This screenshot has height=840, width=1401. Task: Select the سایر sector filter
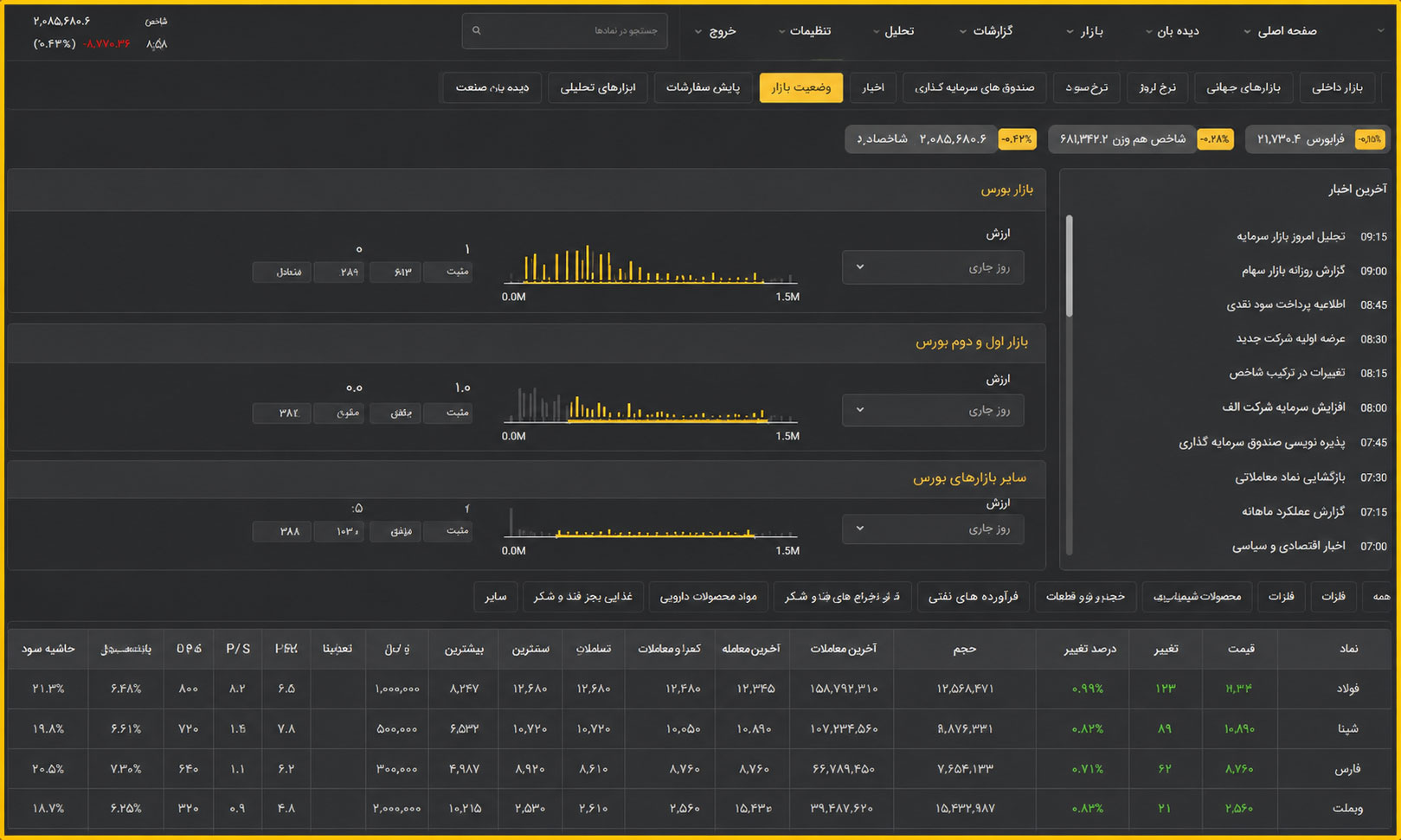tap(496, 596)
